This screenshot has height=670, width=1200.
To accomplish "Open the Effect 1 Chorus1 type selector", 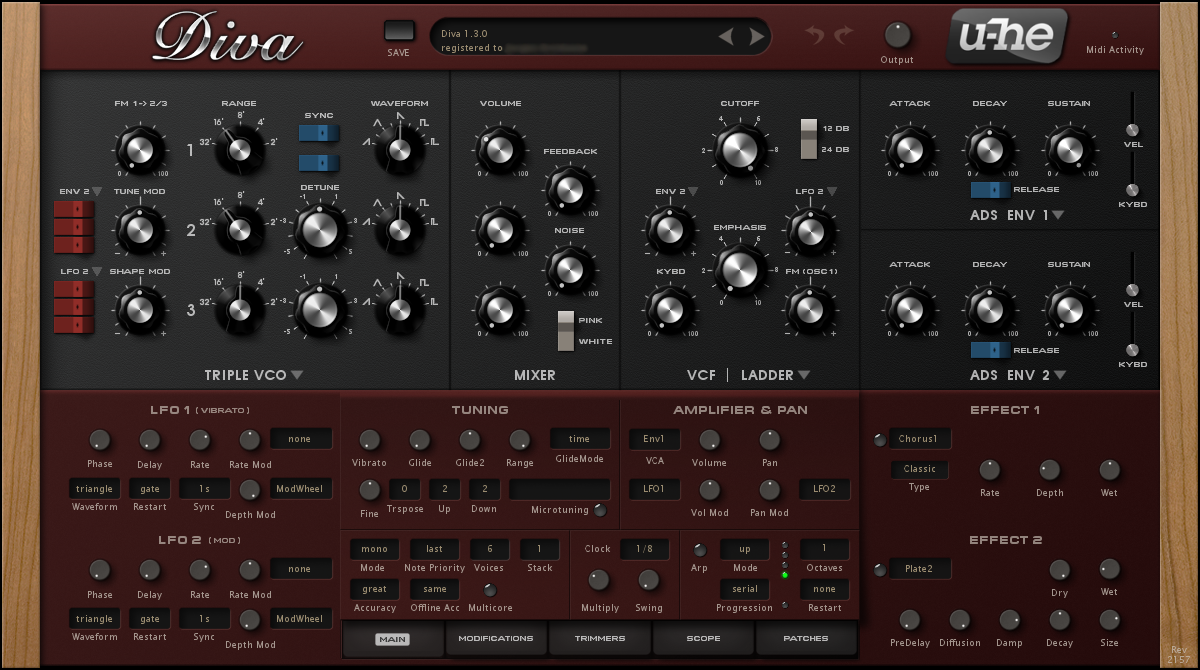I will point(920,439).
